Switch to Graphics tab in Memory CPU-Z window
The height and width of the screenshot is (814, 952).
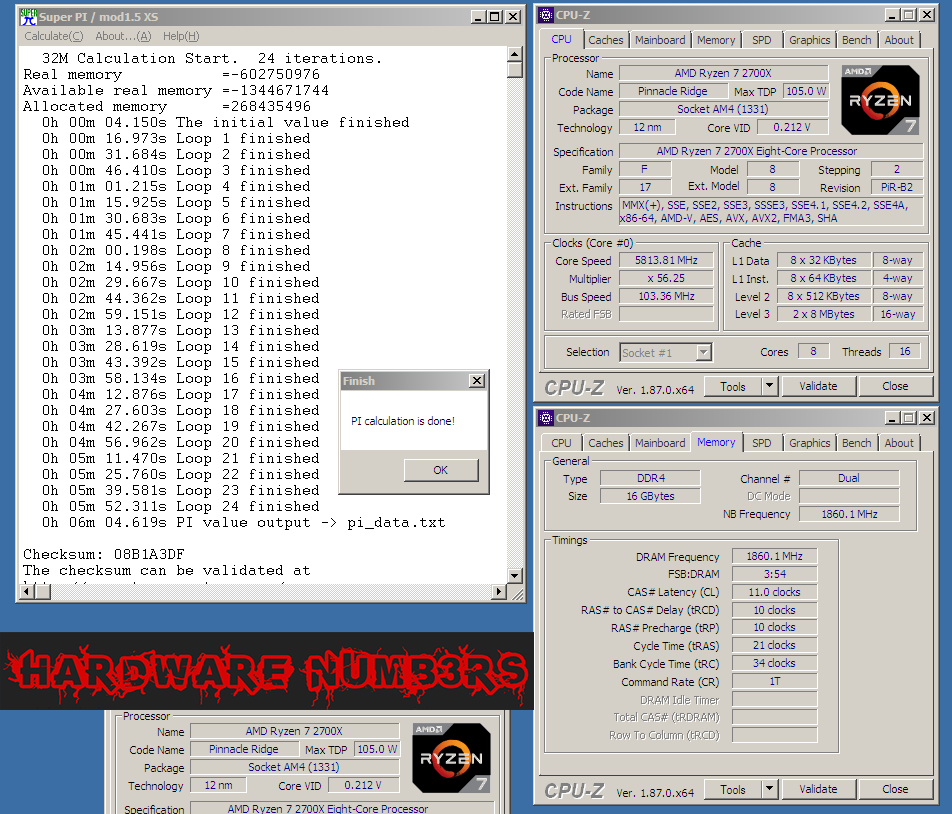809,443
